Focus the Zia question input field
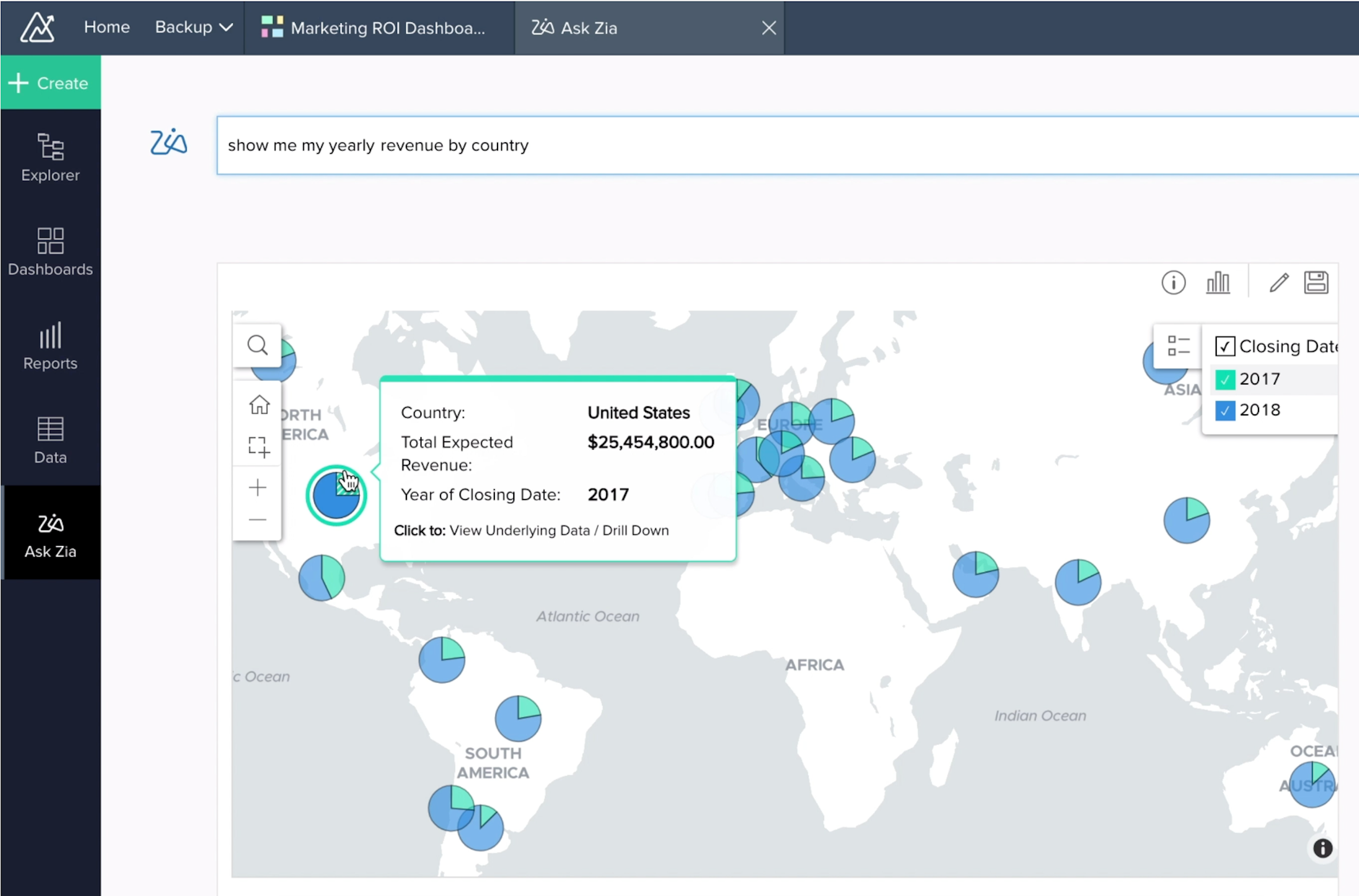This screenshot has height=896, width=1359. point(788,145)
